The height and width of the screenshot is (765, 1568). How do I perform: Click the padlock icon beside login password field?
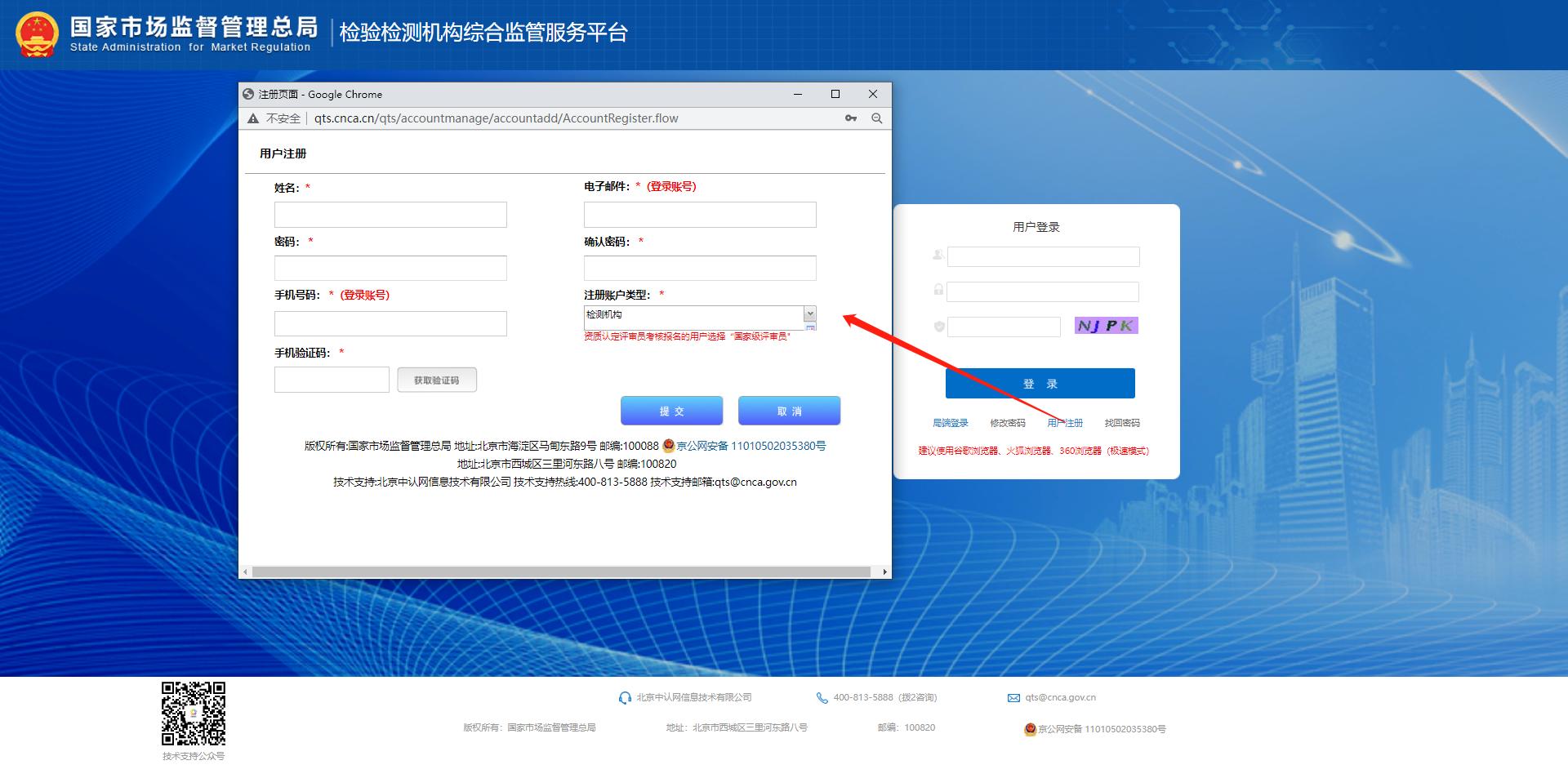(938, 291)
